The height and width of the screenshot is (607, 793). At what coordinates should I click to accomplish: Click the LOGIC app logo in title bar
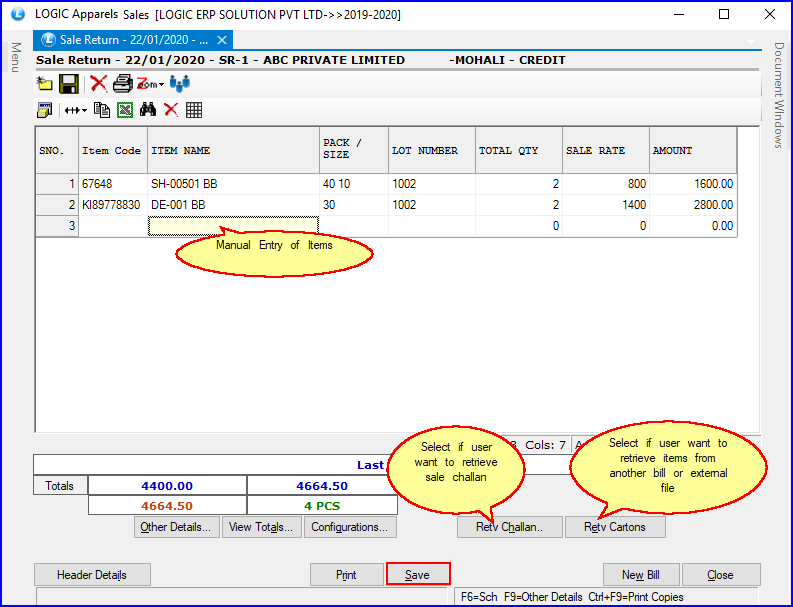tap(18, 14)
